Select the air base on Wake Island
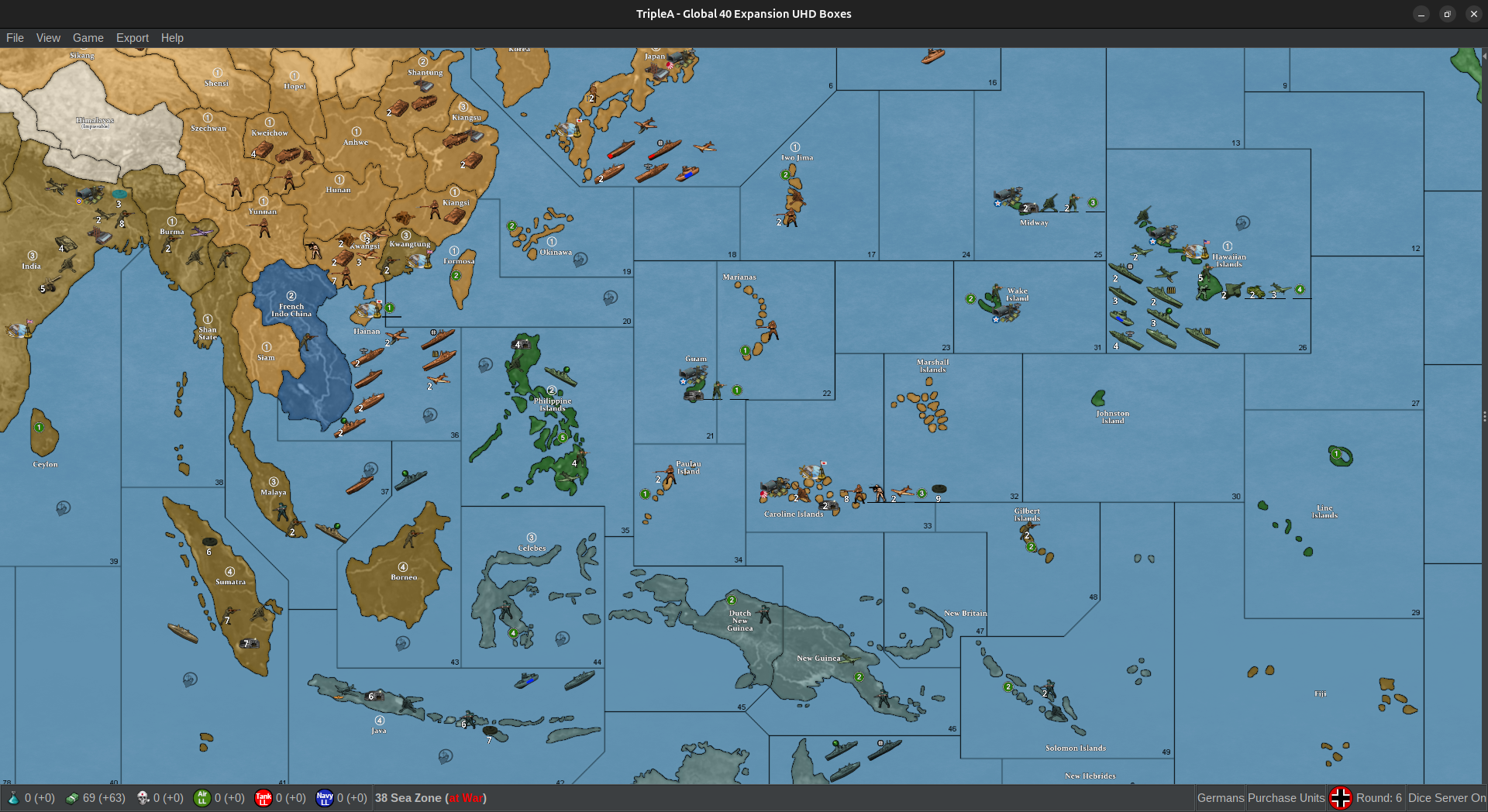 [1006, 313]
